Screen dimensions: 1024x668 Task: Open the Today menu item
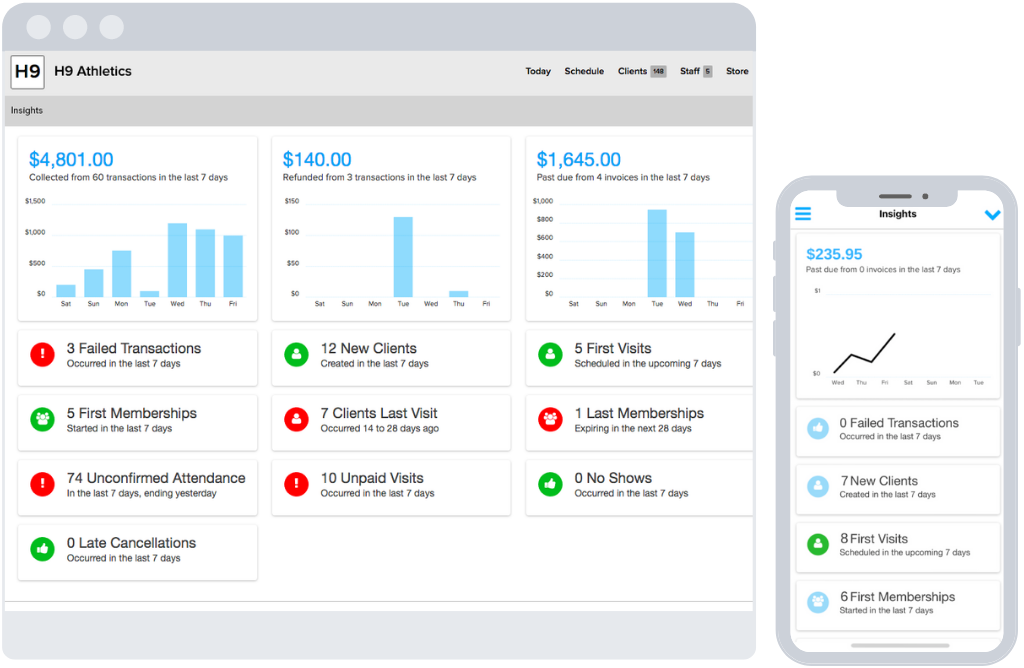[x=538, y=71]
